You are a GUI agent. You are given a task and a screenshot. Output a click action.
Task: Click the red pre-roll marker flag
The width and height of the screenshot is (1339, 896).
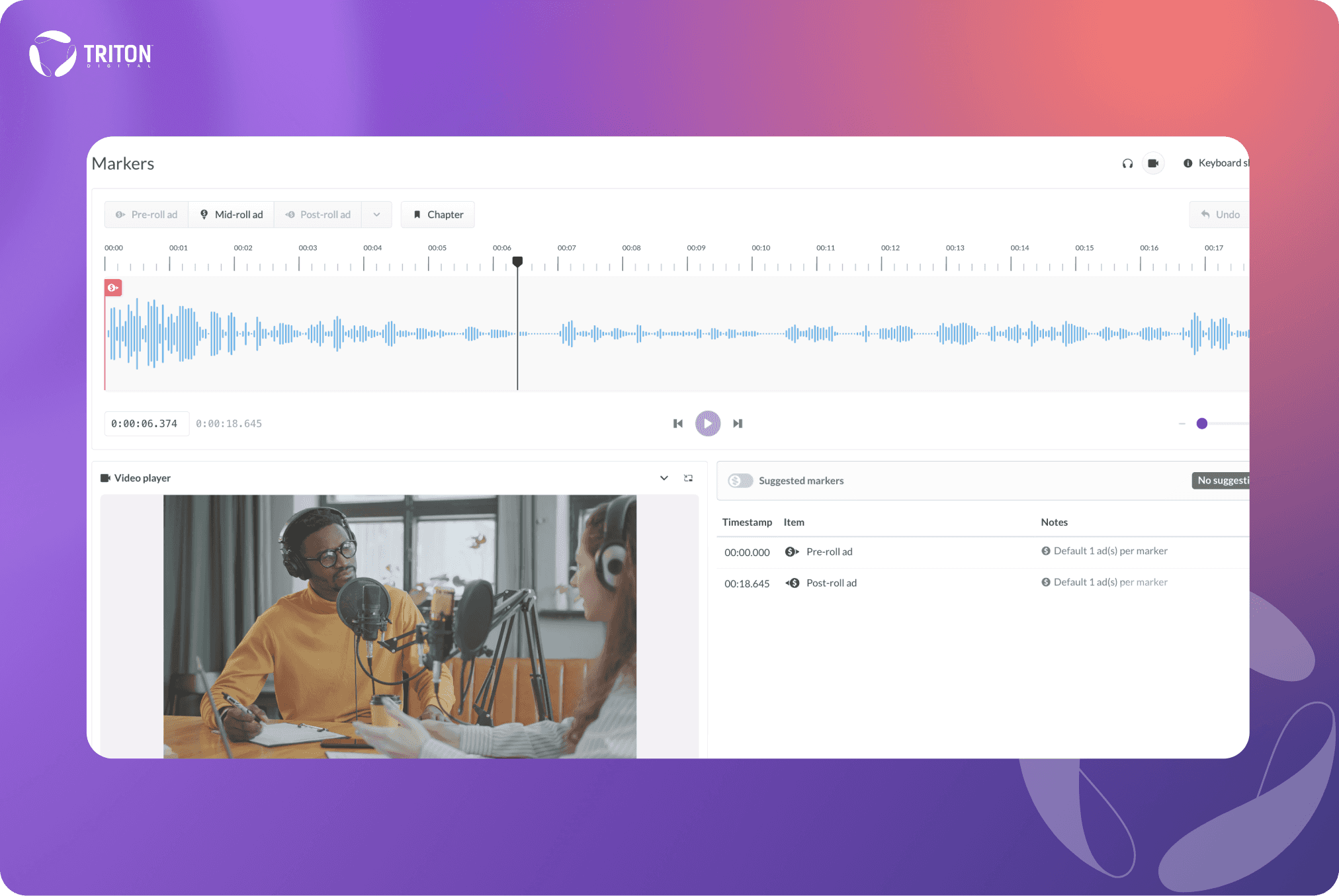tap(113, 288)
